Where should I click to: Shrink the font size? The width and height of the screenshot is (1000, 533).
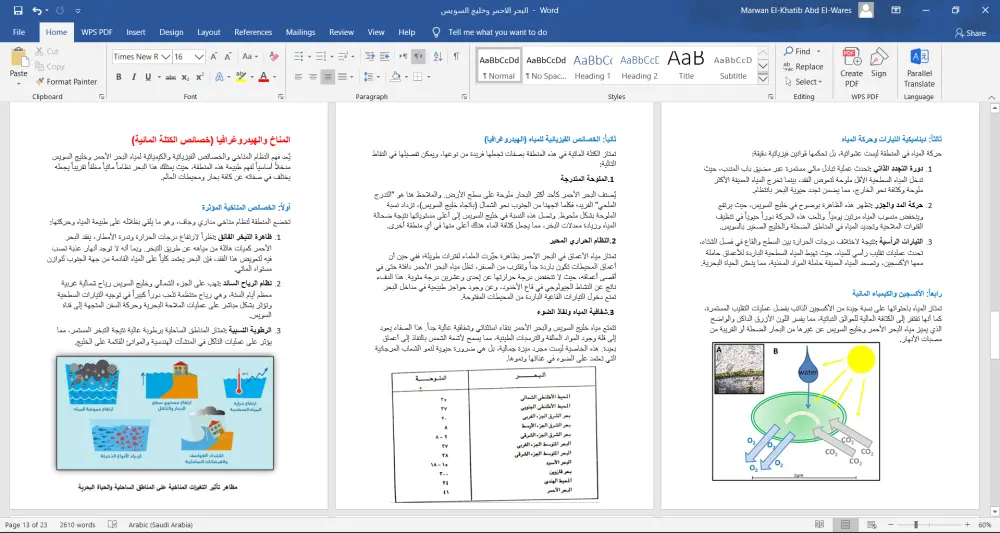(228, 57)
